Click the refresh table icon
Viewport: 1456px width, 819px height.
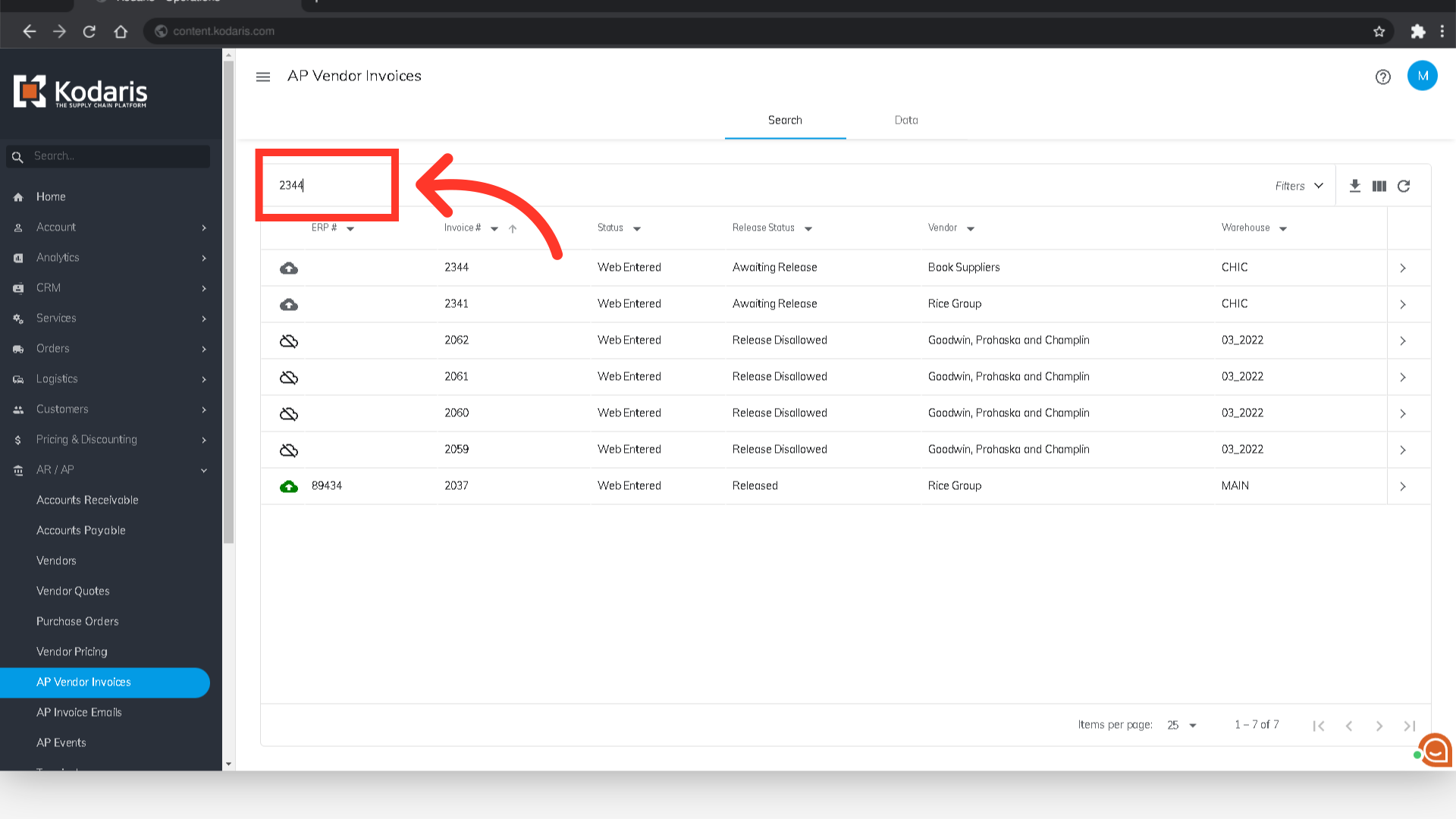click(1404, 186)
